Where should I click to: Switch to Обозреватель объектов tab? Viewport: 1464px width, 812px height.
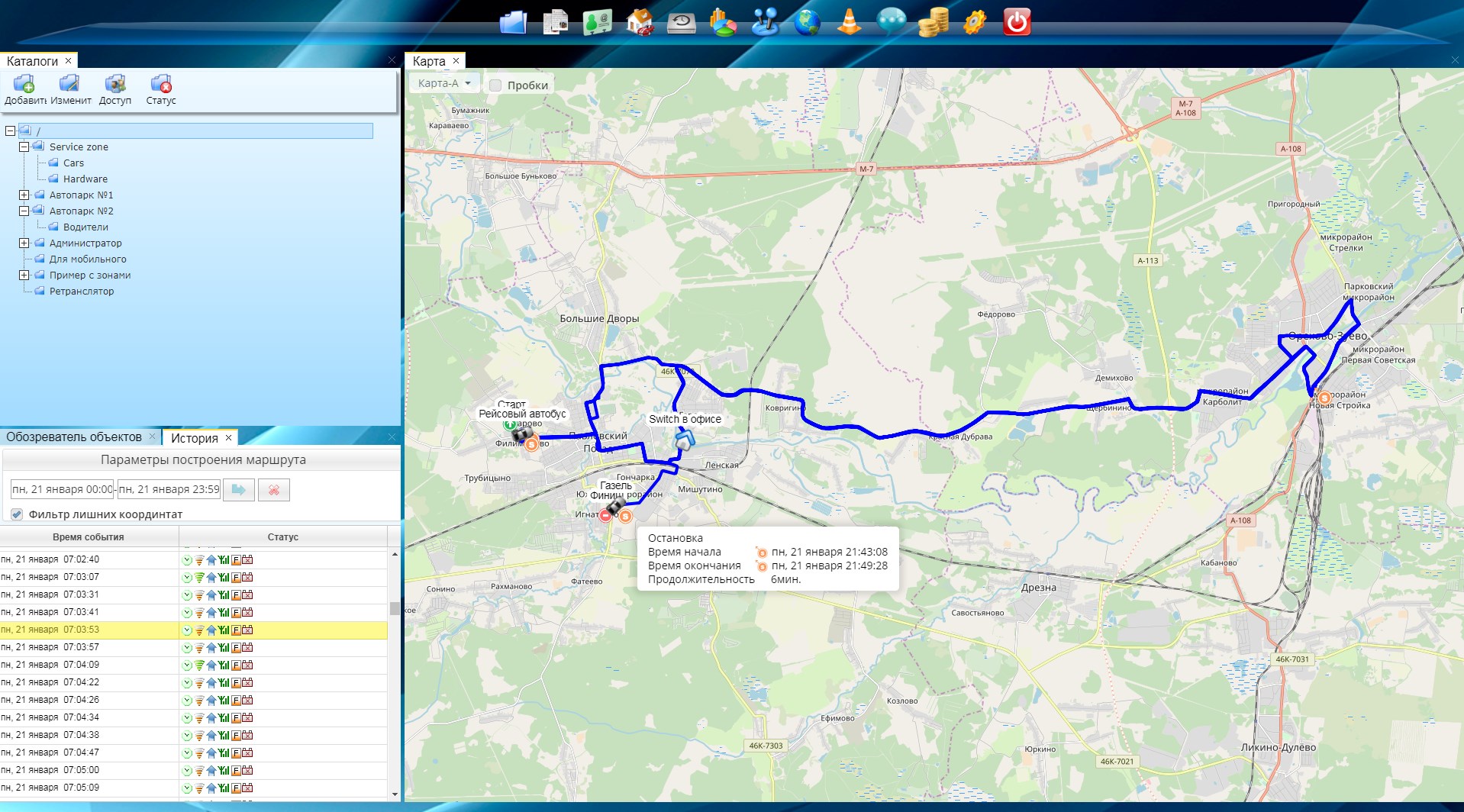pyautogui.click(x=74, y=437)
